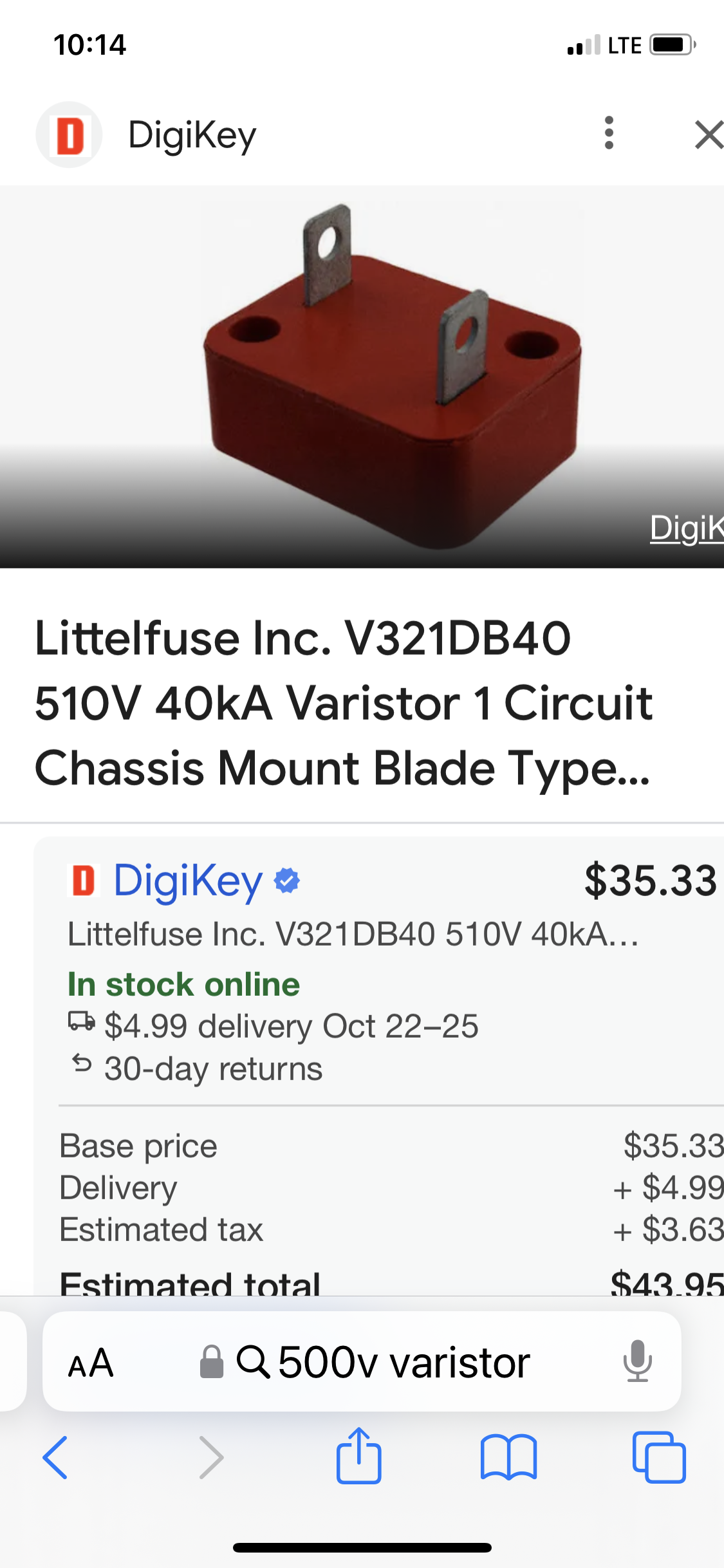Tap the 30-day returns arrow icon
Image resolution: width=724 pixels, height=1568 pixels.
[x=82, y=1064]
